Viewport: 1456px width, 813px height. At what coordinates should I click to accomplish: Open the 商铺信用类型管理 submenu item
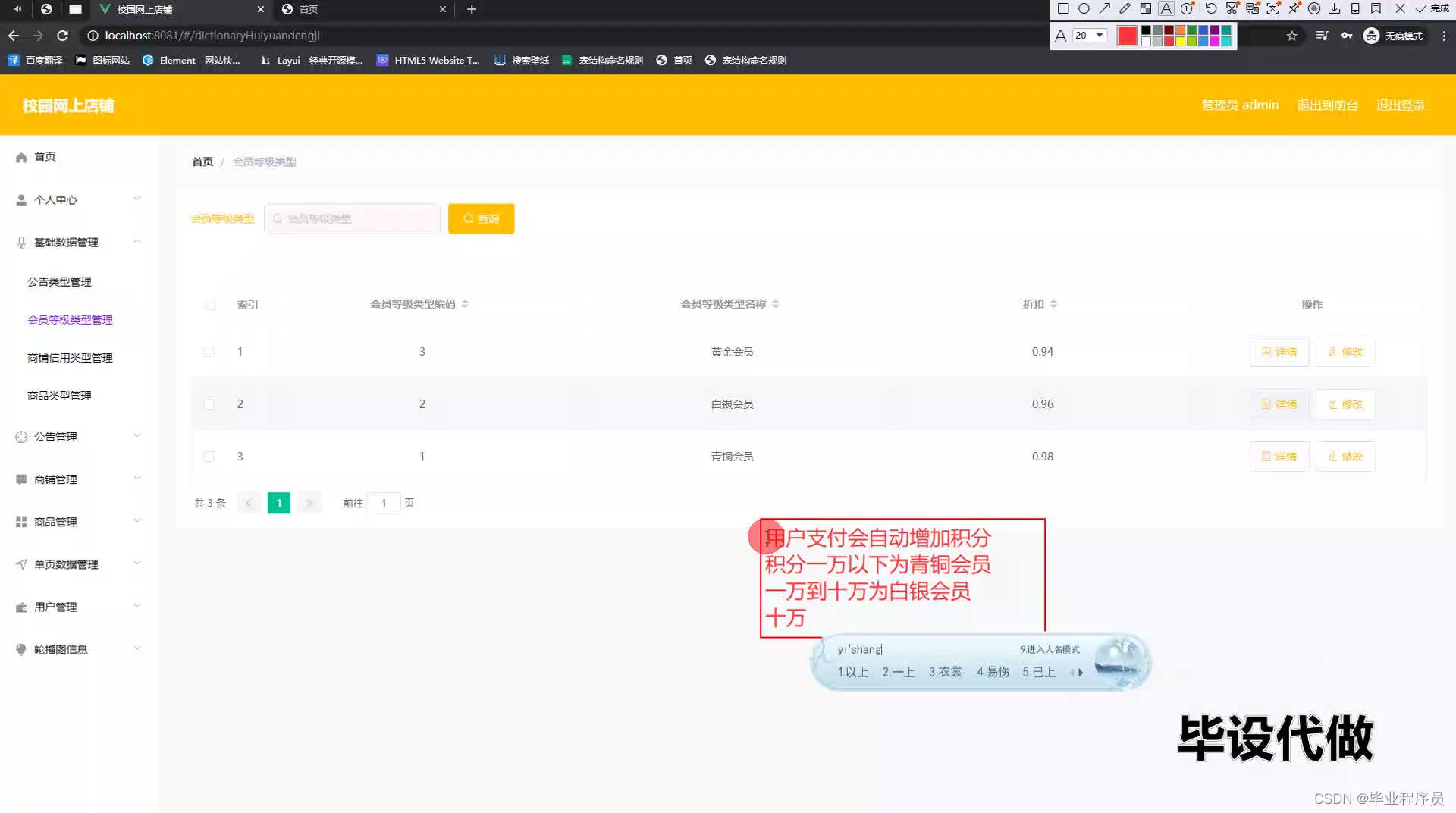70,358
